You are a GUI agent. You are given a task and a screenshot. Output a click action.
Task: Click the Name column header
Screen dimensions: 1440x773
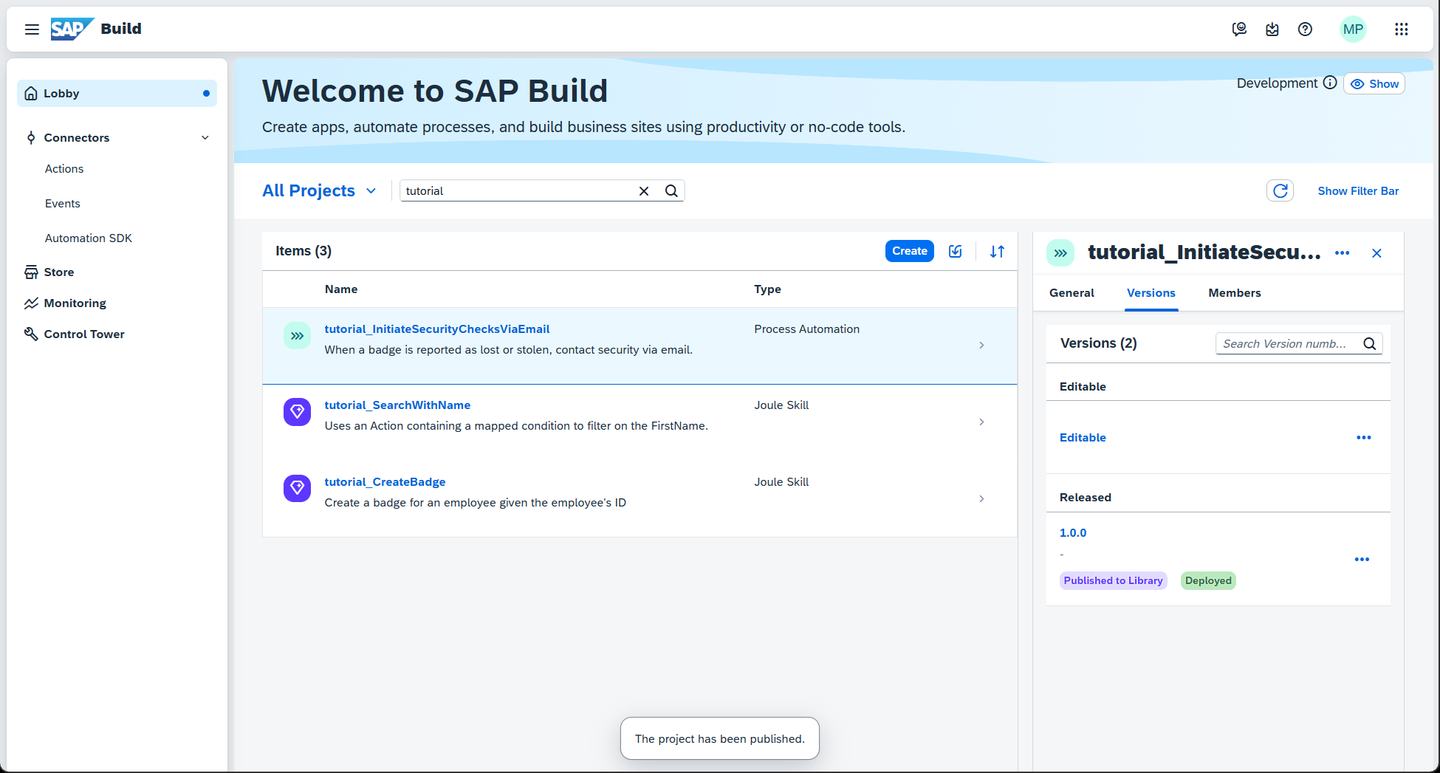341,289
